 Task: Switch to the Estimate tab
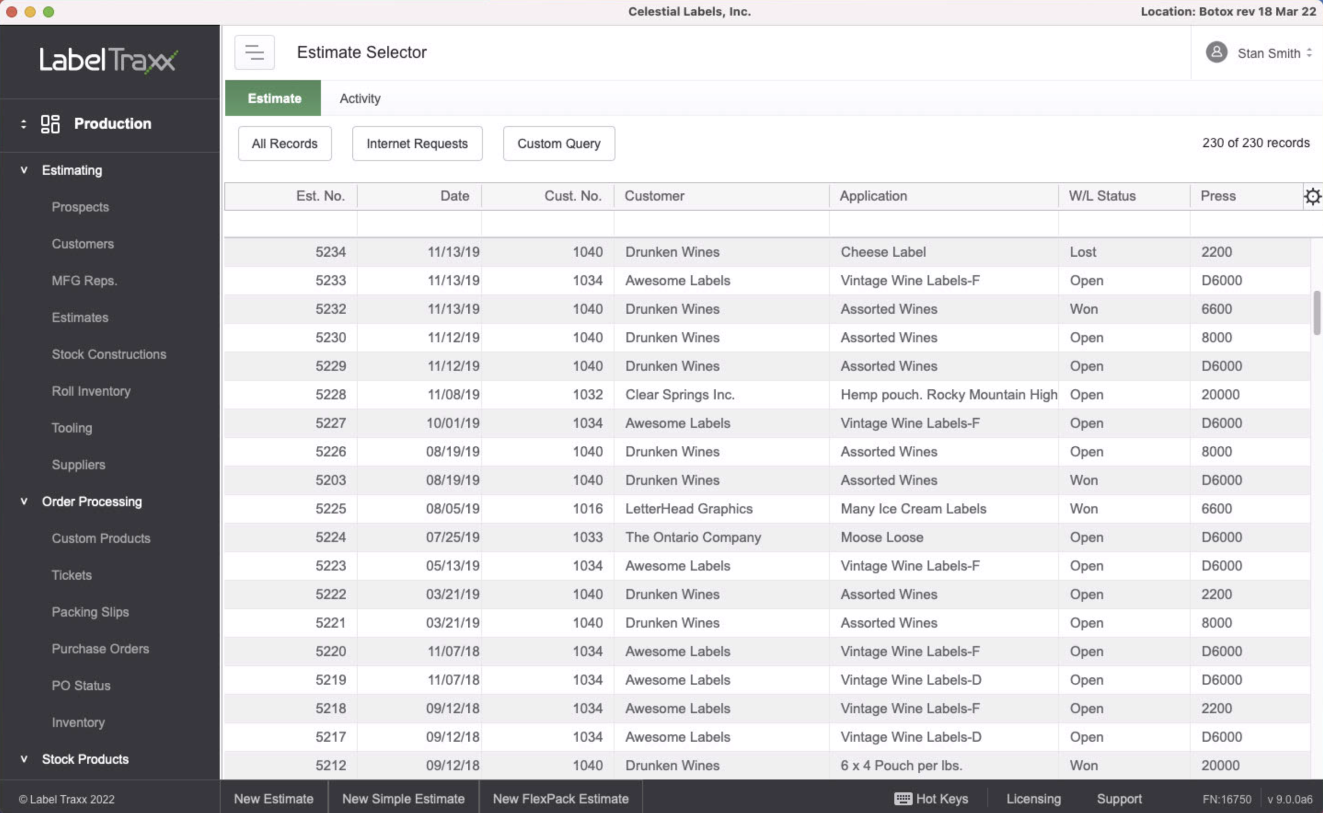tap(274, 98)
